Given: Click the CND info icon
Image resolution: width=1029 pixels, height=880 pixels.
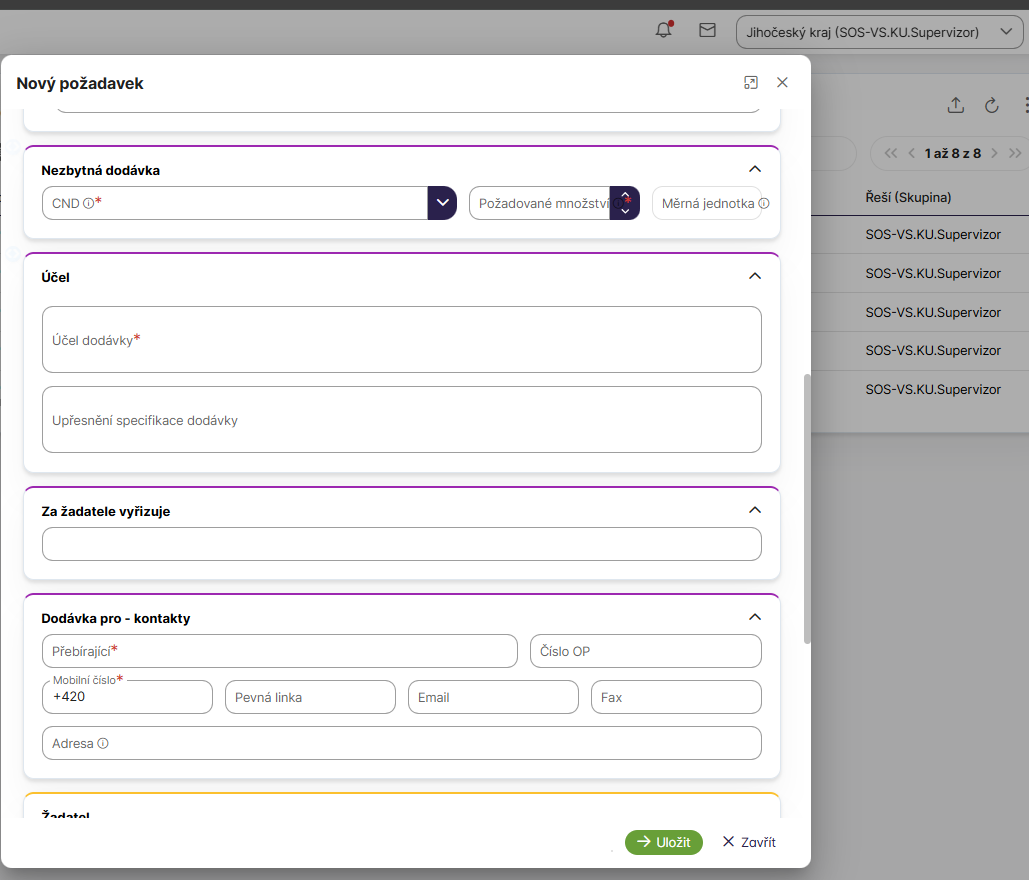Looking at the screenshot, I should [88, 204].
